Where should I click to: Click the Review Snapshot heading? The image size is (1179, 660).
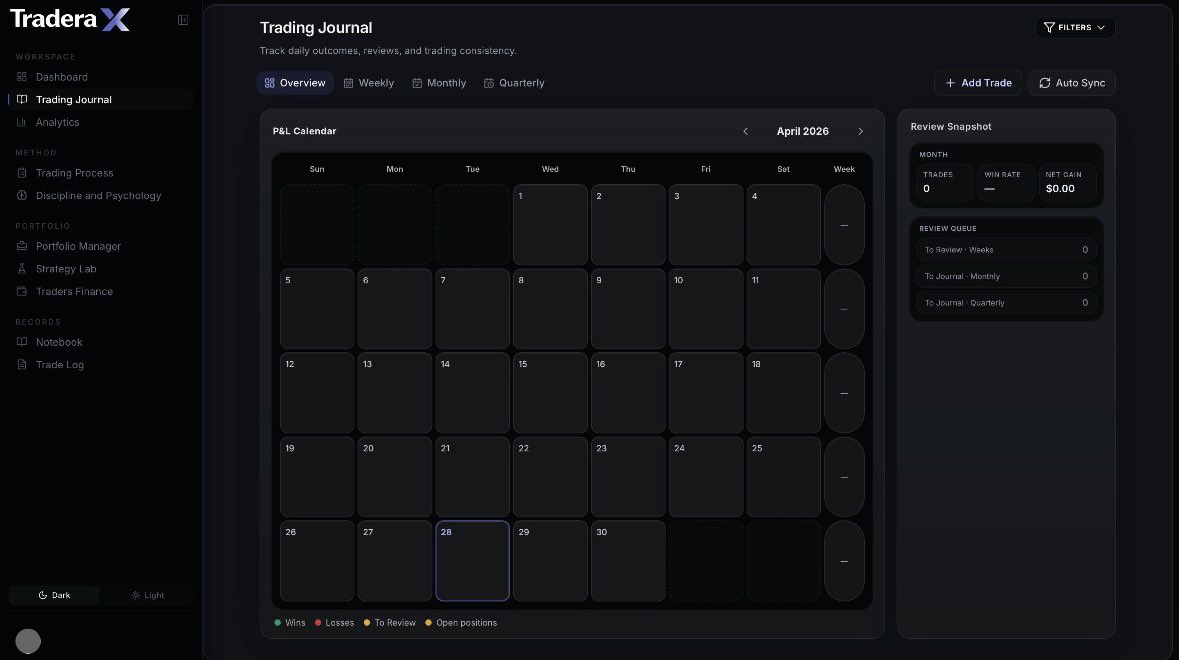point(950,127)
